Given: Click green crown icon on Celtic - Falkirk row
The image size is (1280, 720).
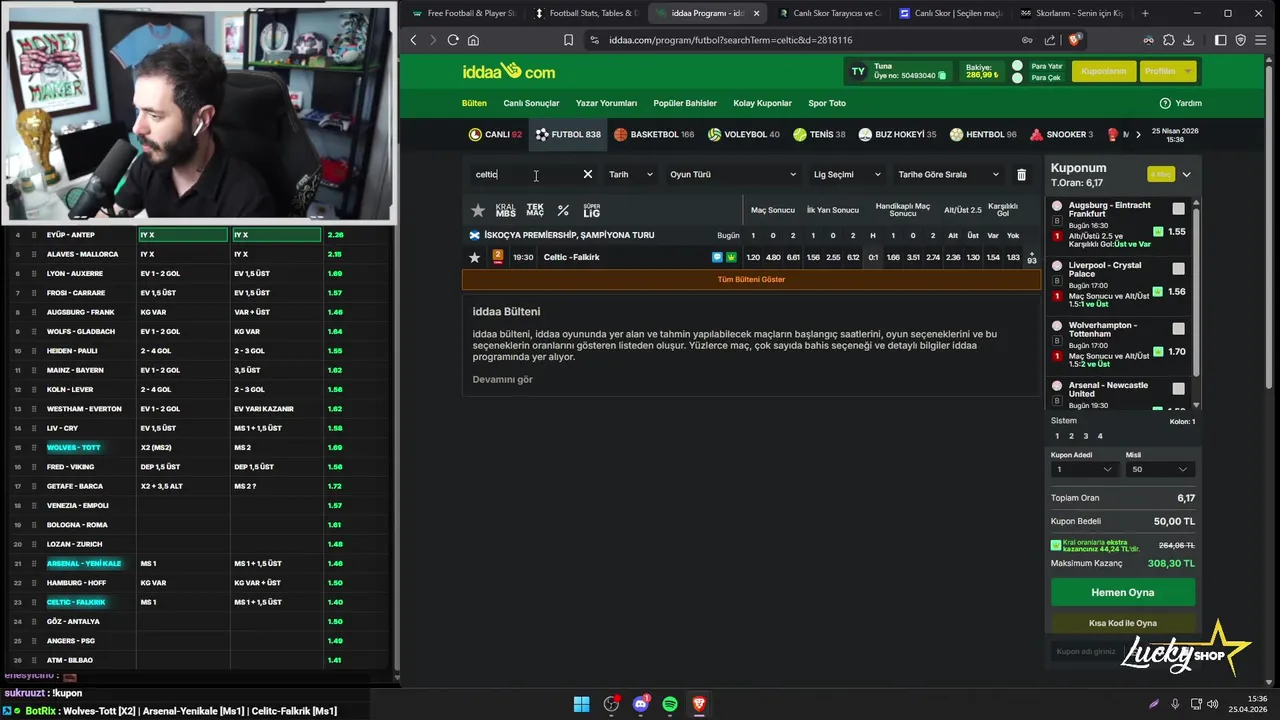Looking at the screenshot, I should pos(731,257).
